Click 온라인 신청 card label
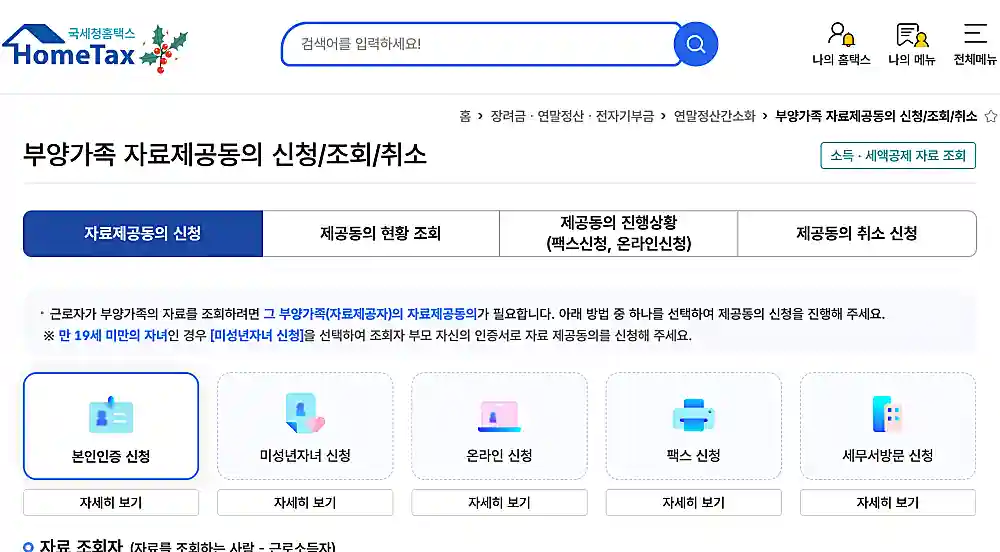 (499, 456)
